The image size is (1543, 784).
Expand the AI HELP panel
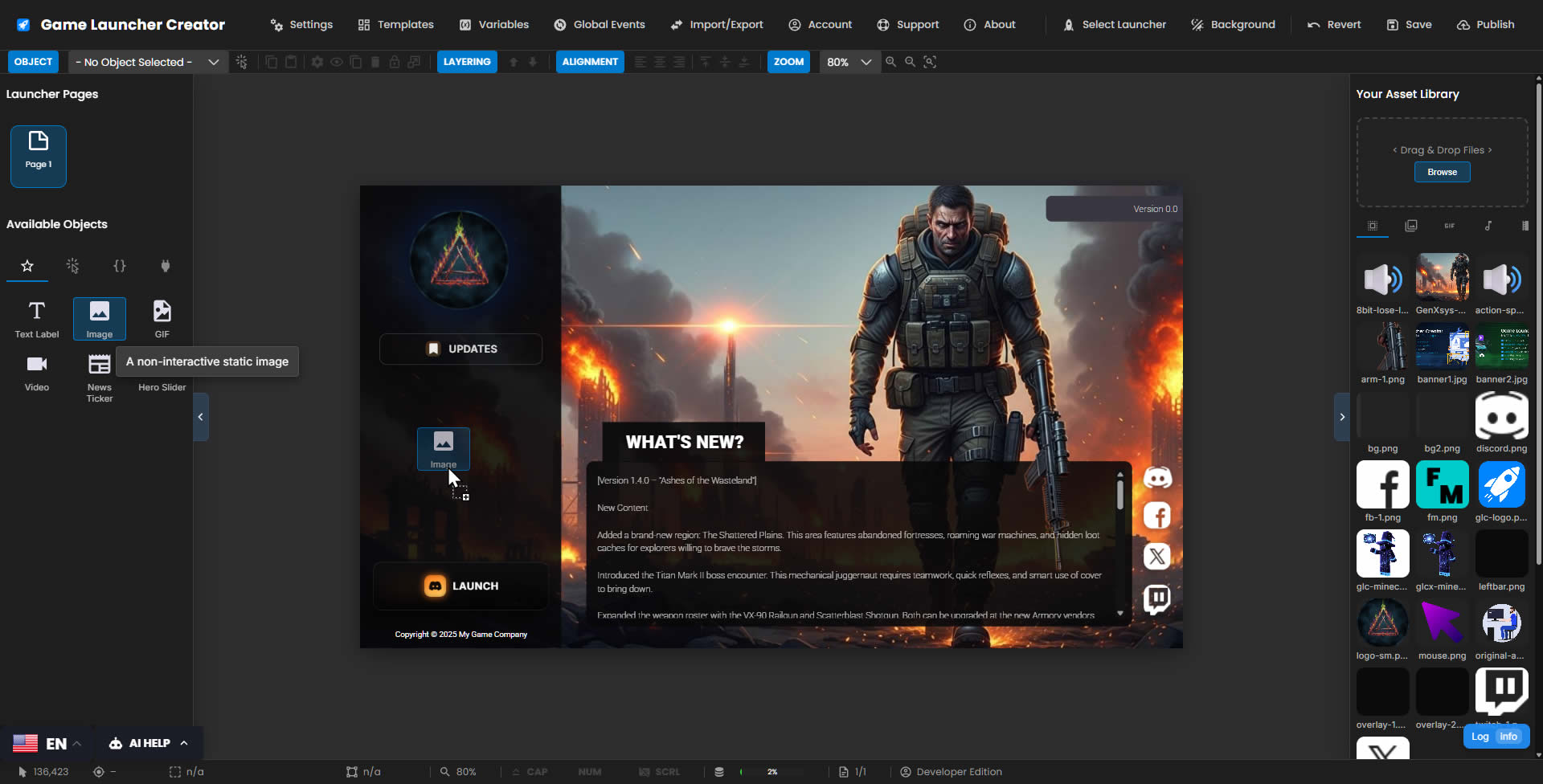click(x=149, y=743)
